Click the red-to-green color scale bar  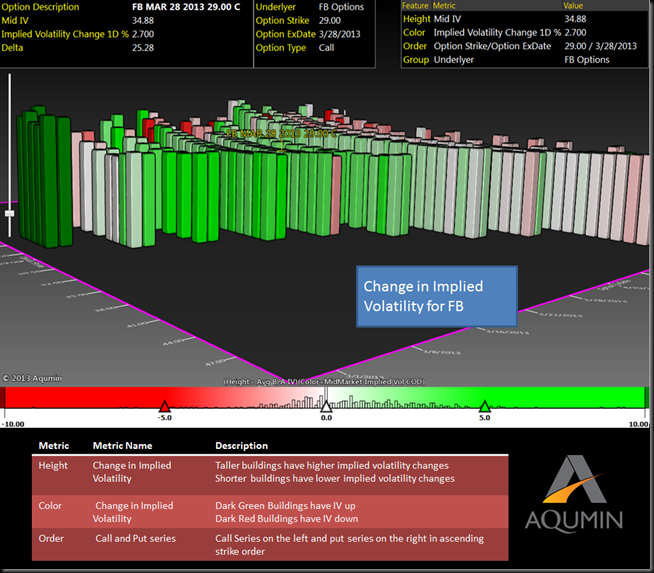click(x=324, y=397)
